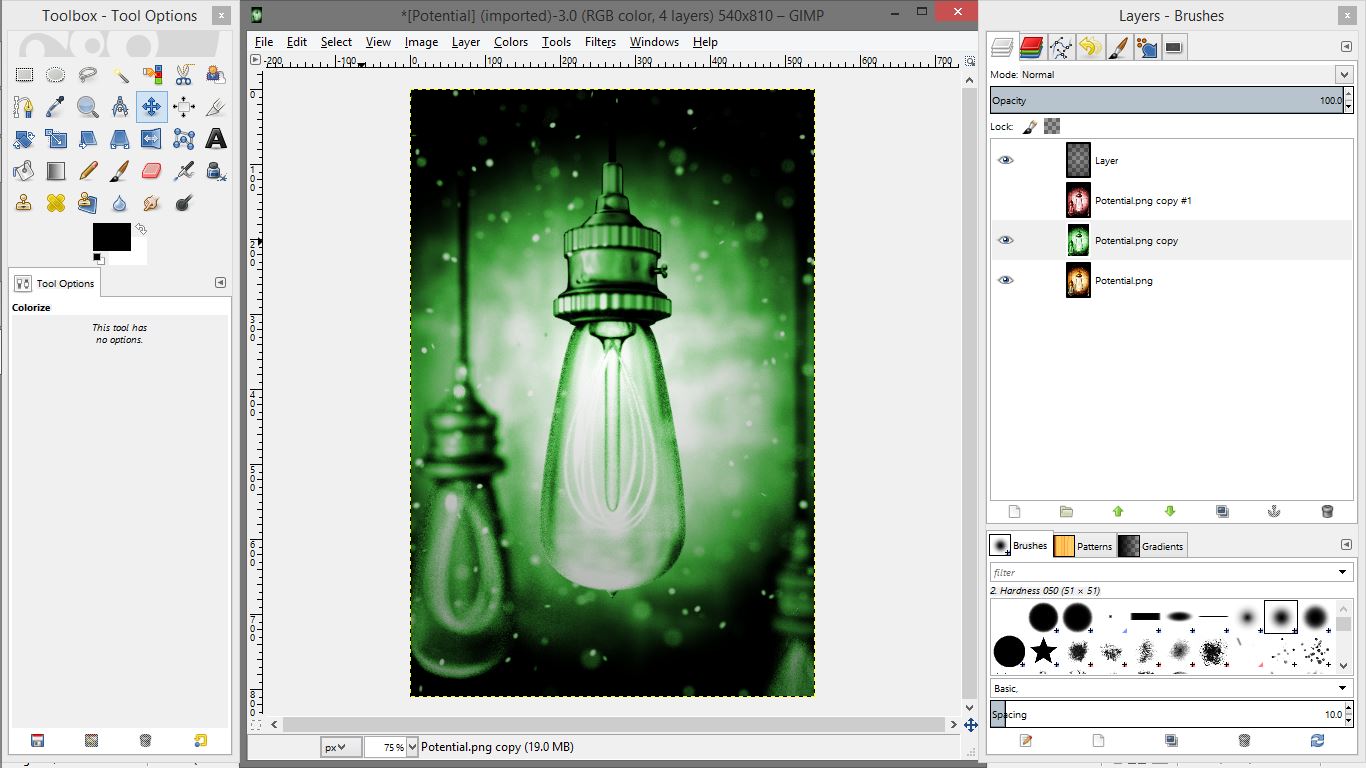Open the zoom percentage 75% dropdown
The image size is (1366, 768).
pyautogui.click(x=413, y=747)
